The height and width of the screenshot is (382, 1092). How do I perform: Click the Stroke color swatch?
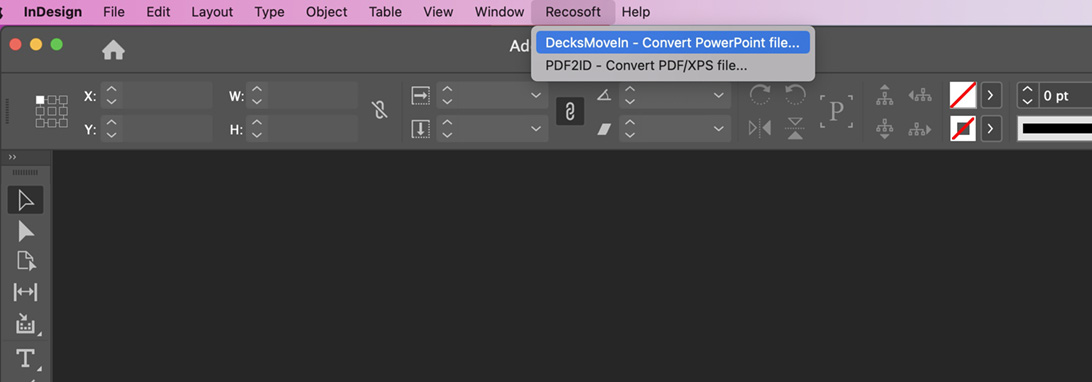963,129
